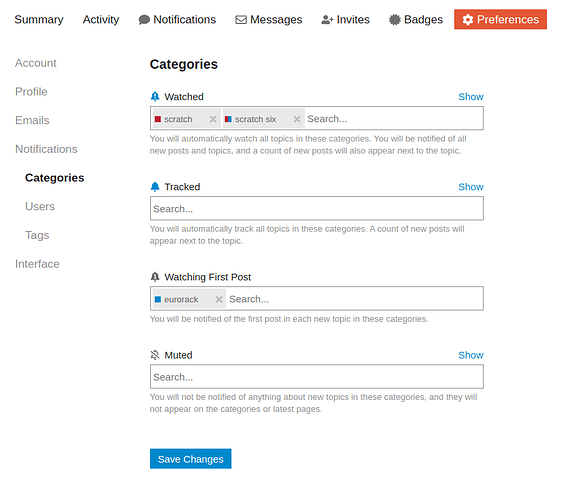Viewport: 565px width, 500px height.
Task: Remove the eurorack category from Watching First Post
Action: [x=219, y=299]
